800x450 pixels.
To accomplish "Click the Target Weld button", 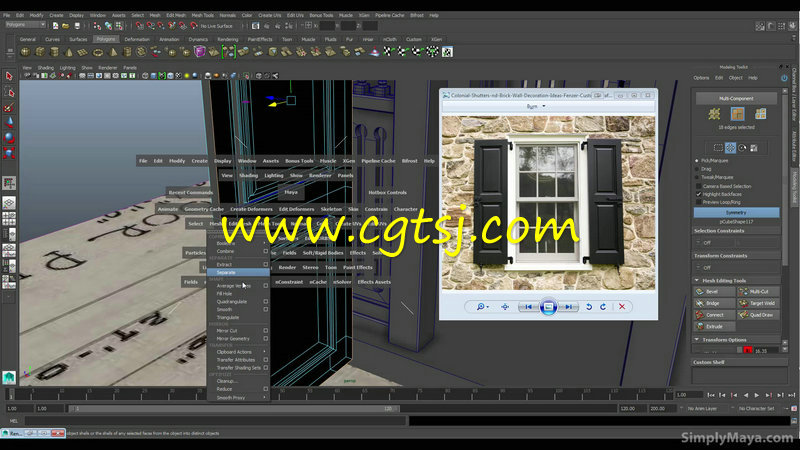I will click(x=759, y=304).
